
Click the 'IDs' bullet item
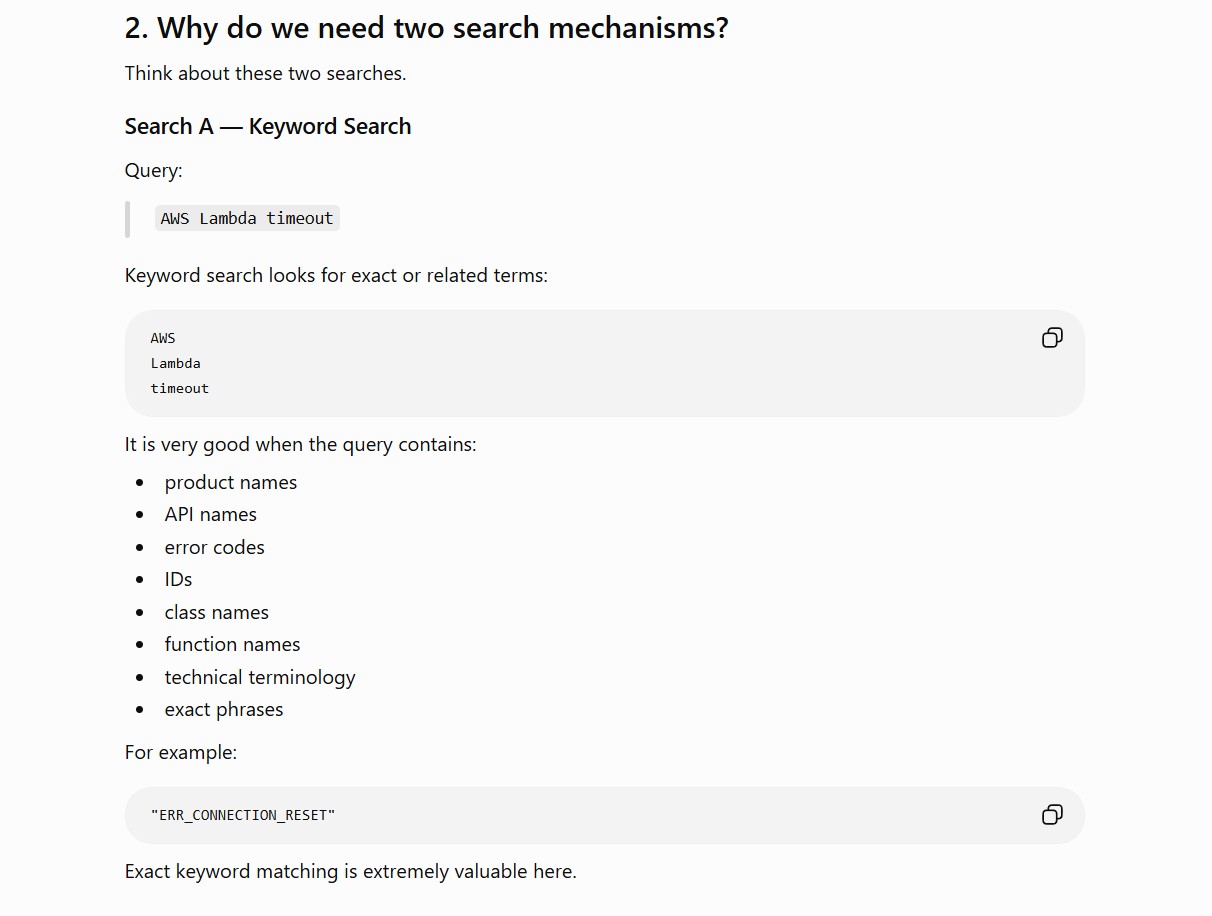point(178,579)
